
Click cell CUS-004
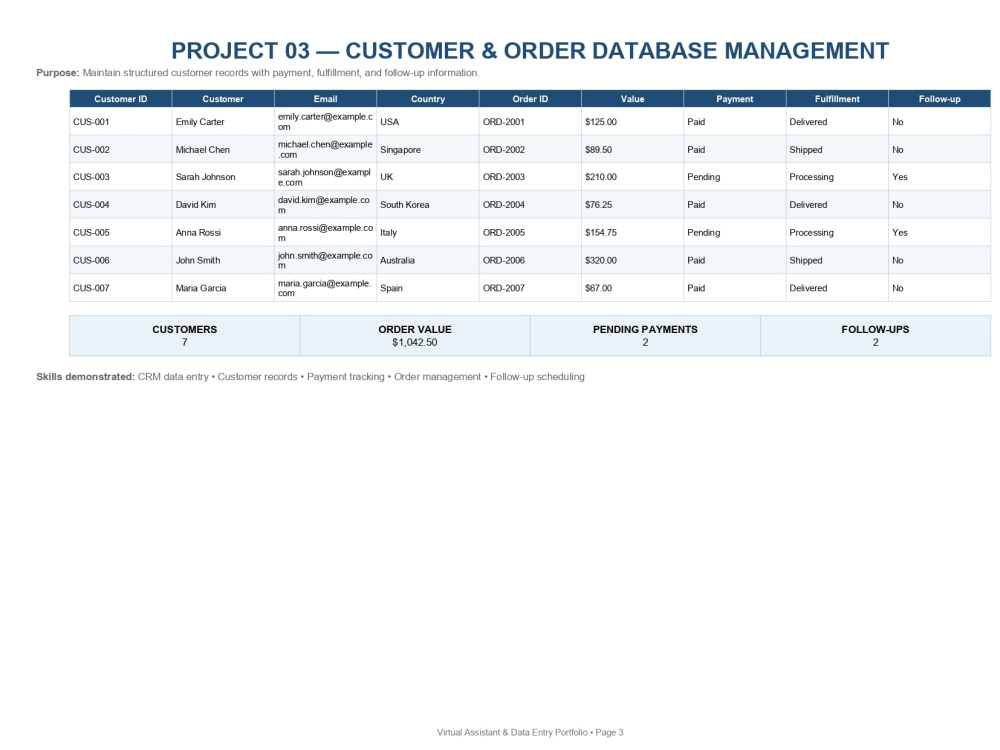pyautogui.click(x=121, y=205)
